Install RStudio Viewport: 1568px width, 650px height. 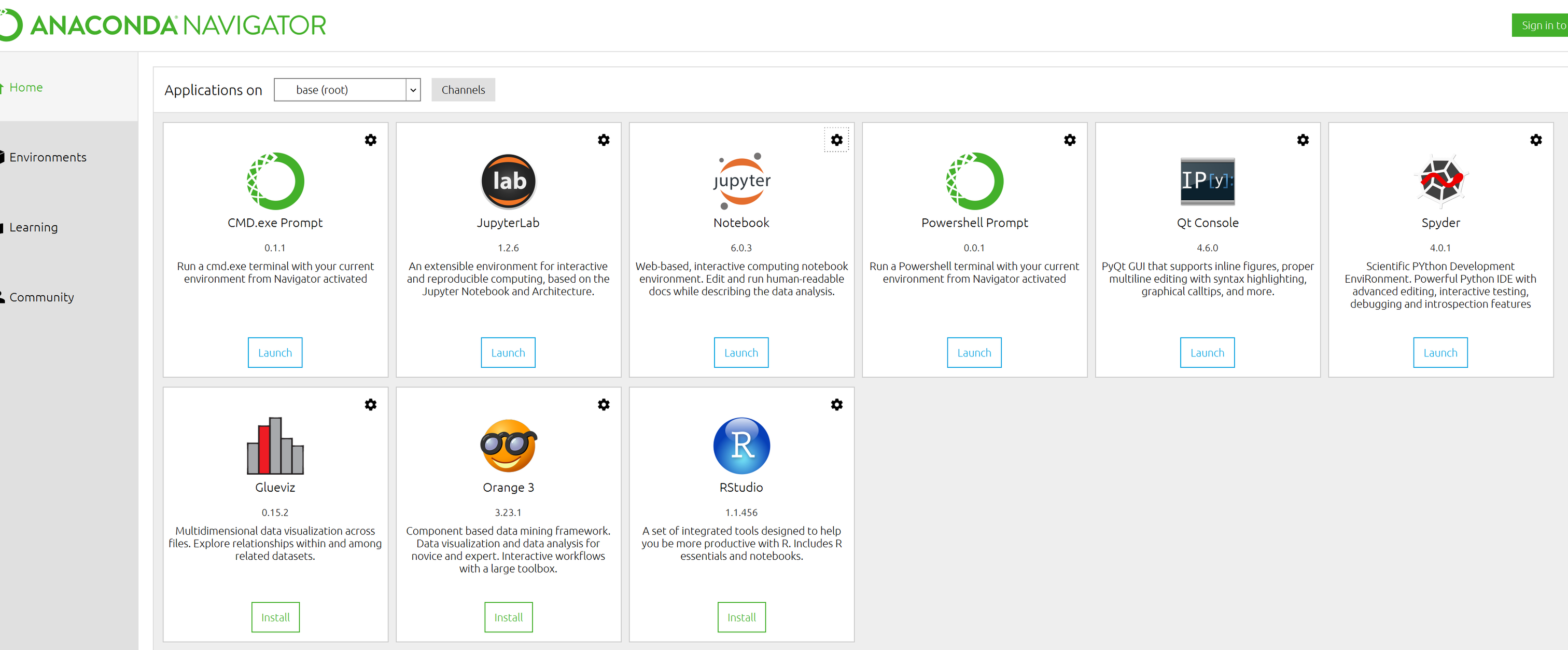pyautogui.click(x=741, y=617)
